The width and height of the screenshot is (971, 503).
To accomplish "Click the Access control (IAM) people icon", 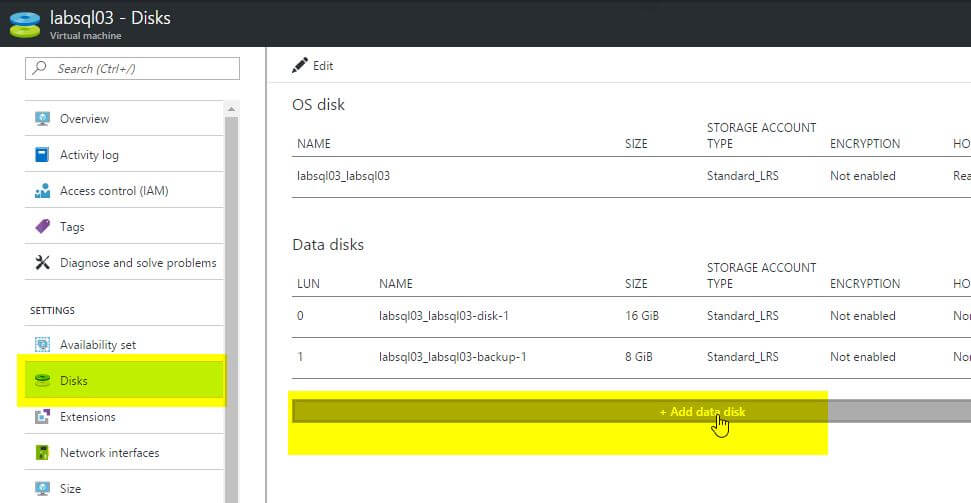I will pyautogui.click(x=42, y=191).
